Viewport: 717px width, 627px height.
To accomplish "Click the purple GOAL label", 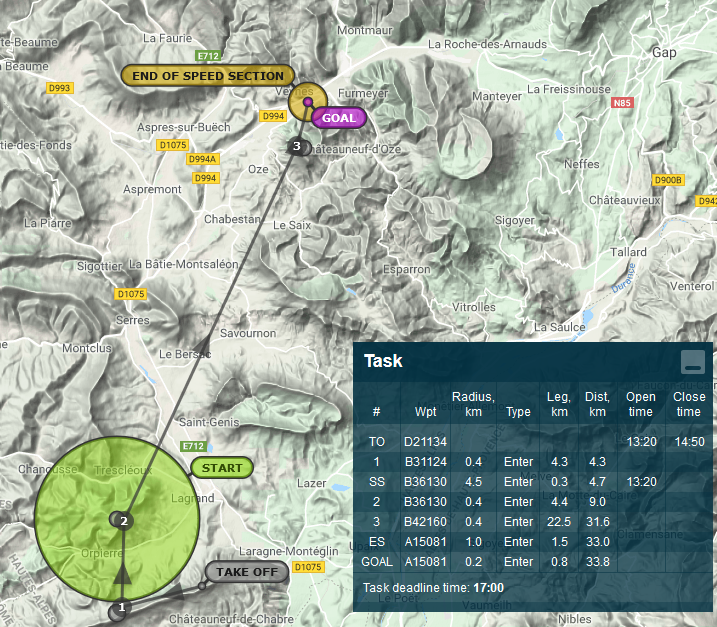I will pos(338,117).
